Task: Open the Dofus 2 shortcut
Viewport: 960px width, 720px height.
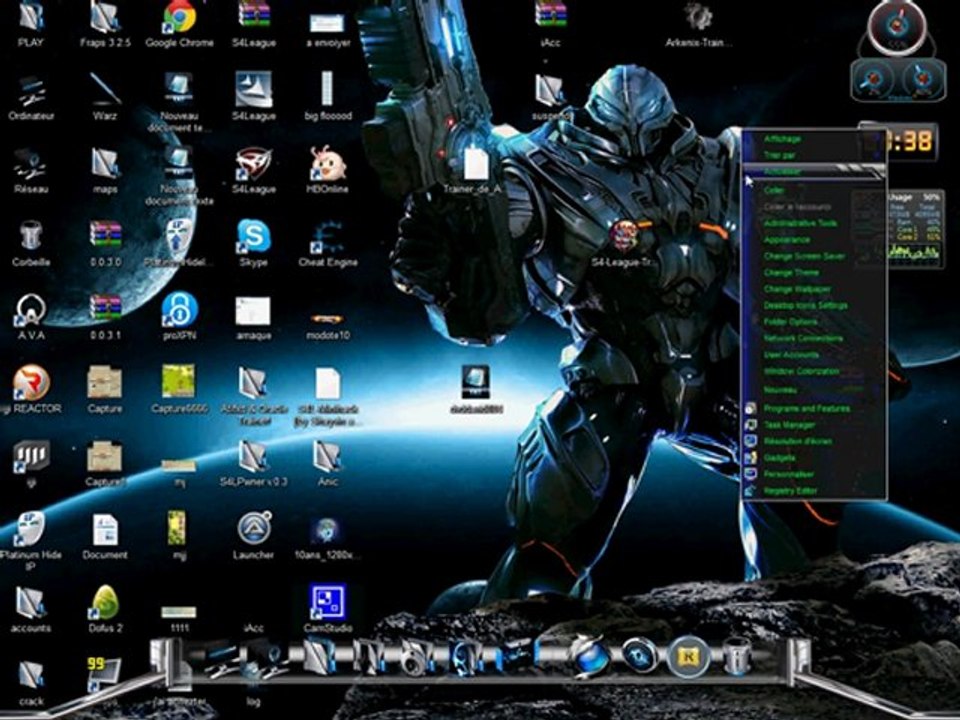Action: pos(105,608)
